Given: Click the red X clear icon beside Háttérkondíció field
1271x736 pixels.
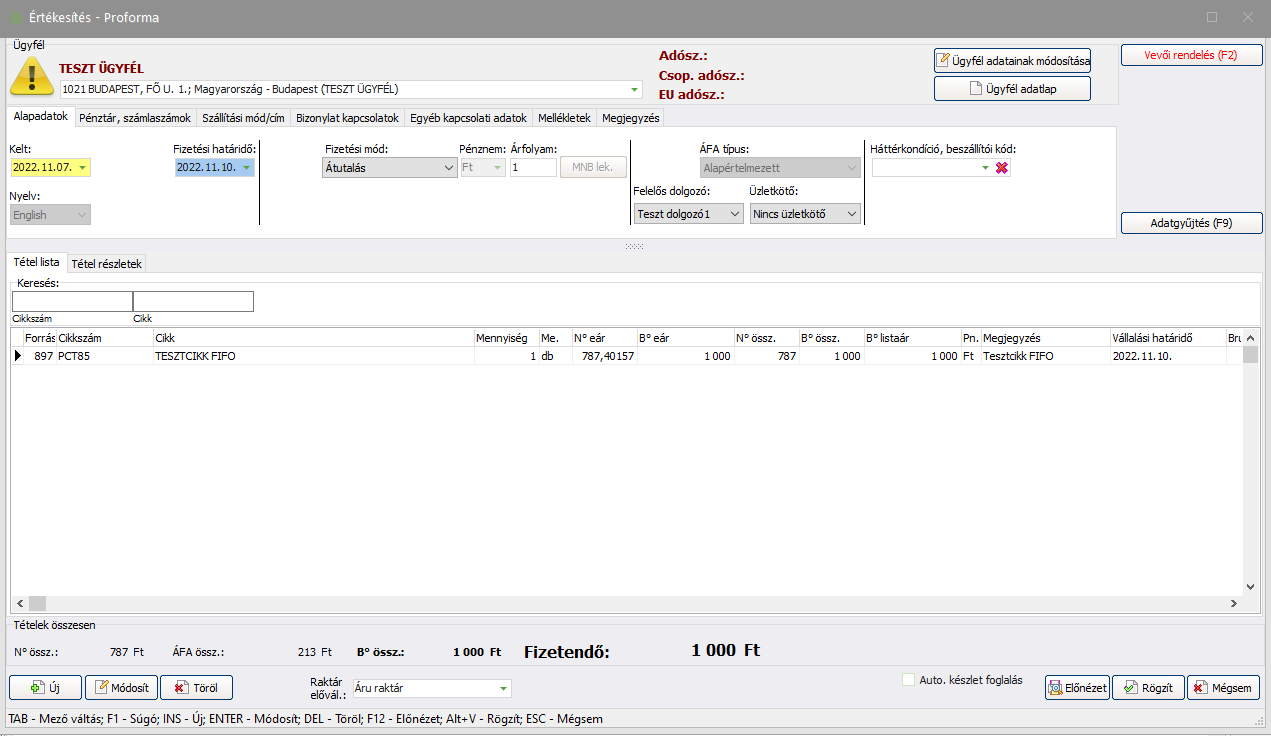Looking at the screenshot, I should pos(1002,168).
